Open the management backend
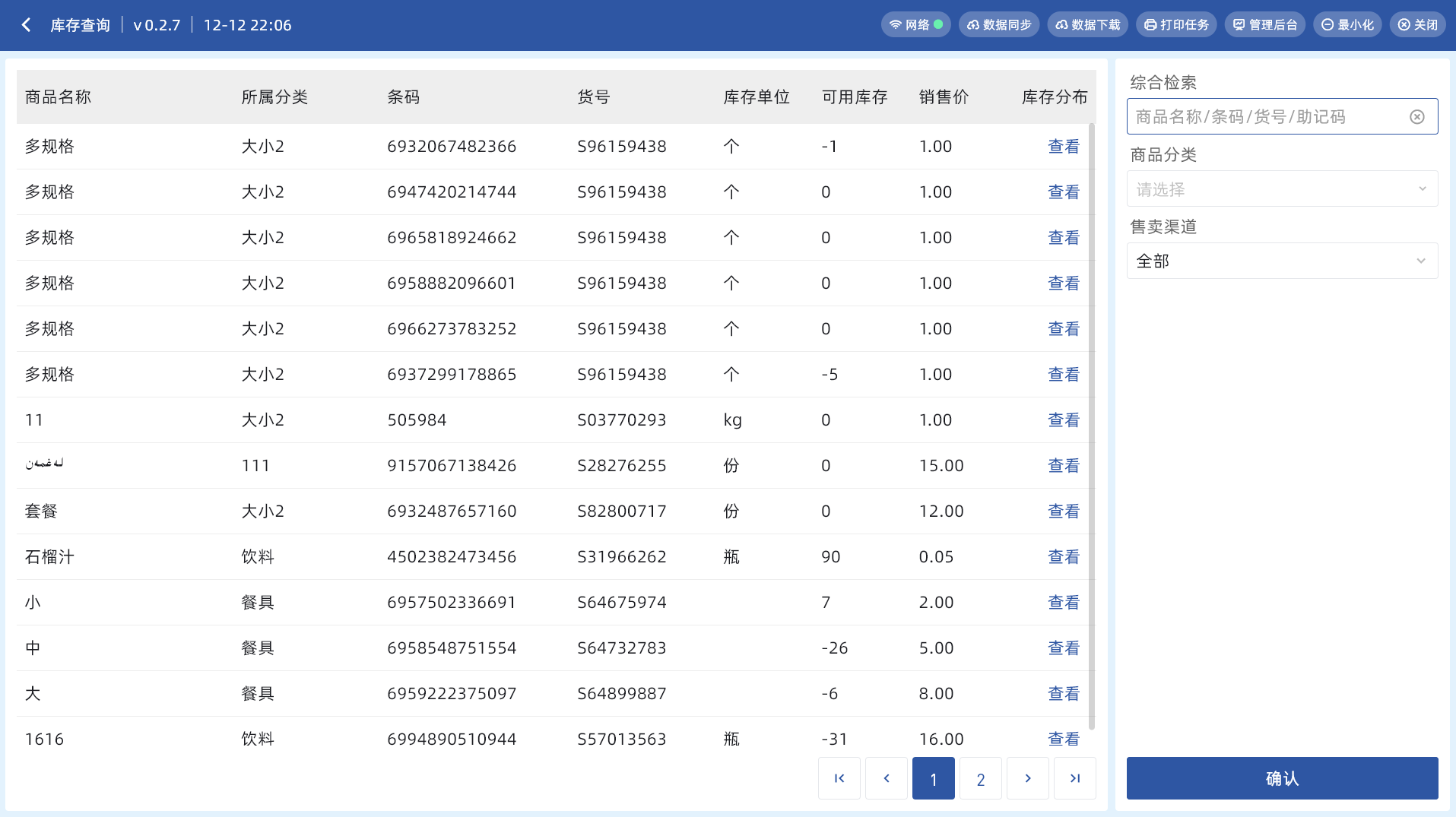This screenshot has height=817, width=1456. tap(1265, 25)
